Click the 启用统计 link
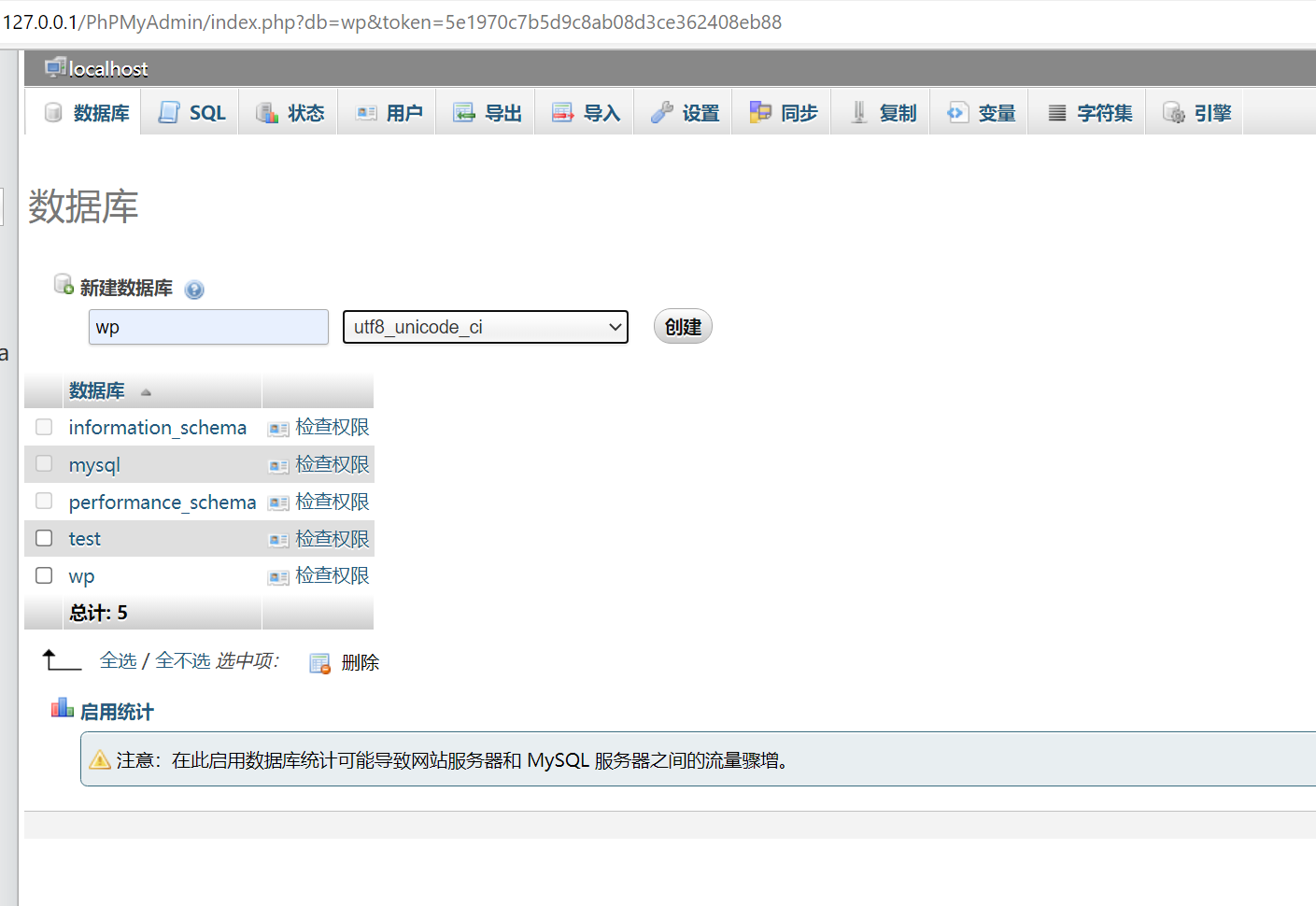1316x906 pixels. (x=117, y=712)
